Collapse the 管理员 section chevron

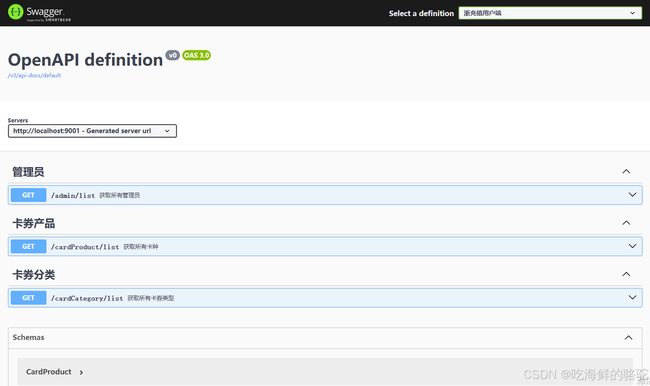click(x=626, y=172)
